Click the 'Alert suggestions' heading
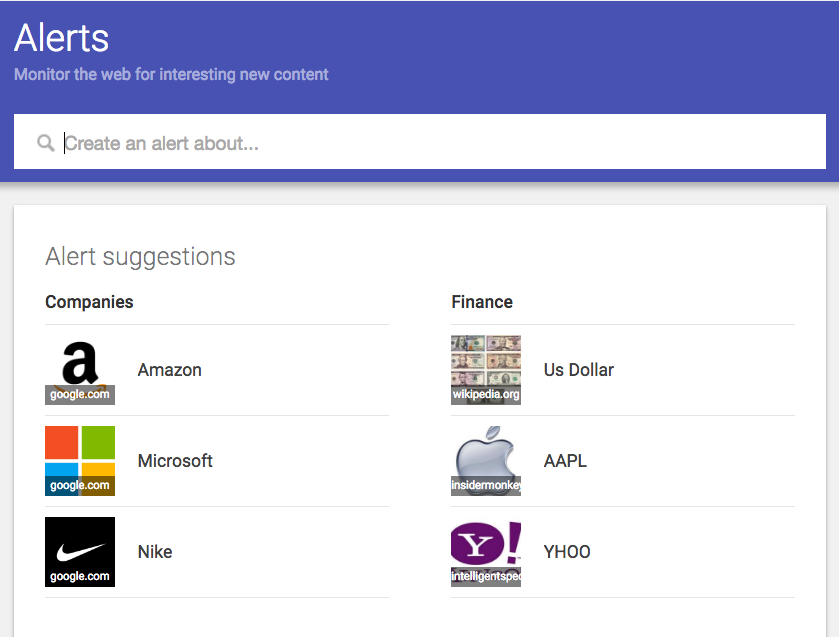This screenshot has height=637, width=839. (x=140, y=257)
